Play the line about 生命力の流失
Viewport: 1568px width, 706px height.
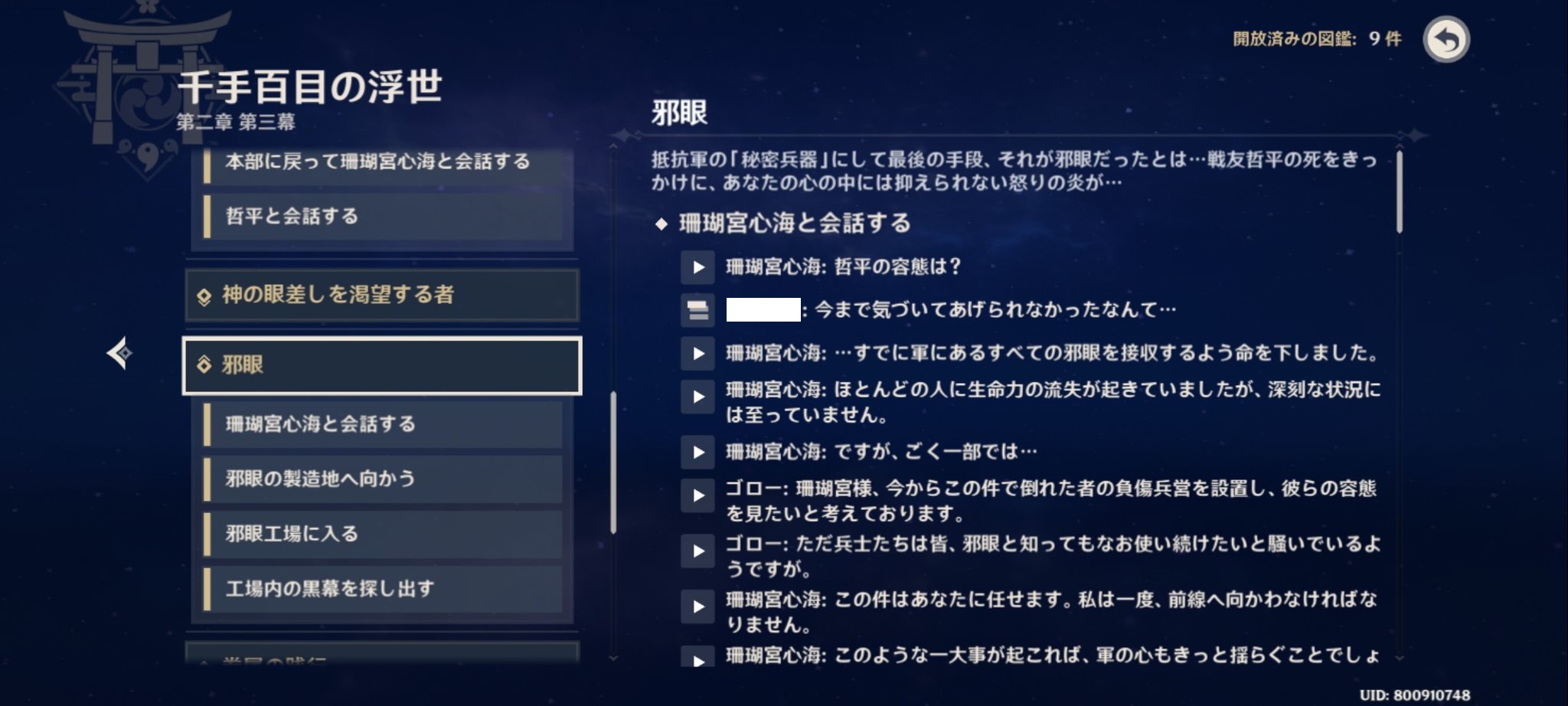point(697,397)
